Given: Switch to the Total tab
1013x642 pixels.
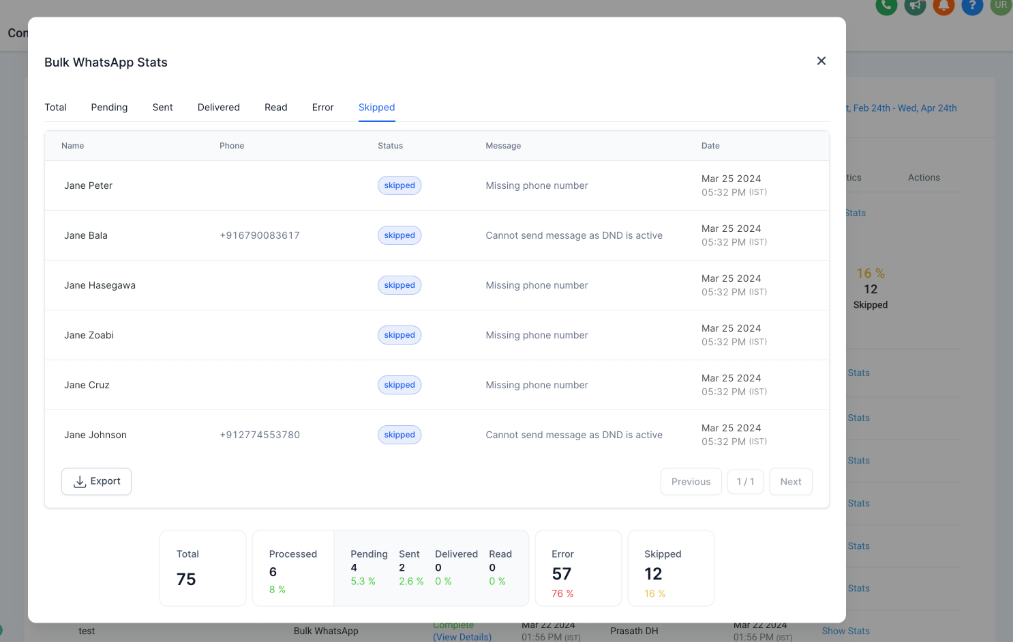Looking at the screenshot, I should click(x=56, y=107).
